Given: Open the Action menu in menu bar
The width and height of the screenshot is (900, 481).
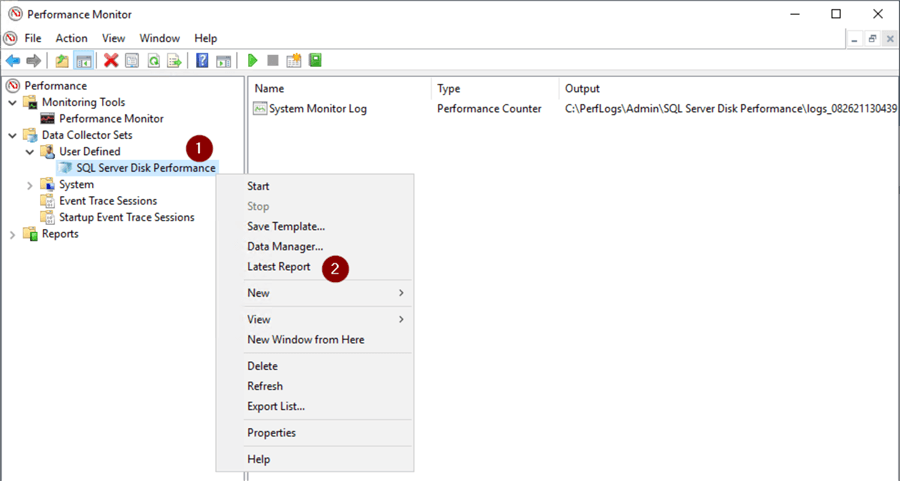Looking at the screenshot, I should click(71, 38).
